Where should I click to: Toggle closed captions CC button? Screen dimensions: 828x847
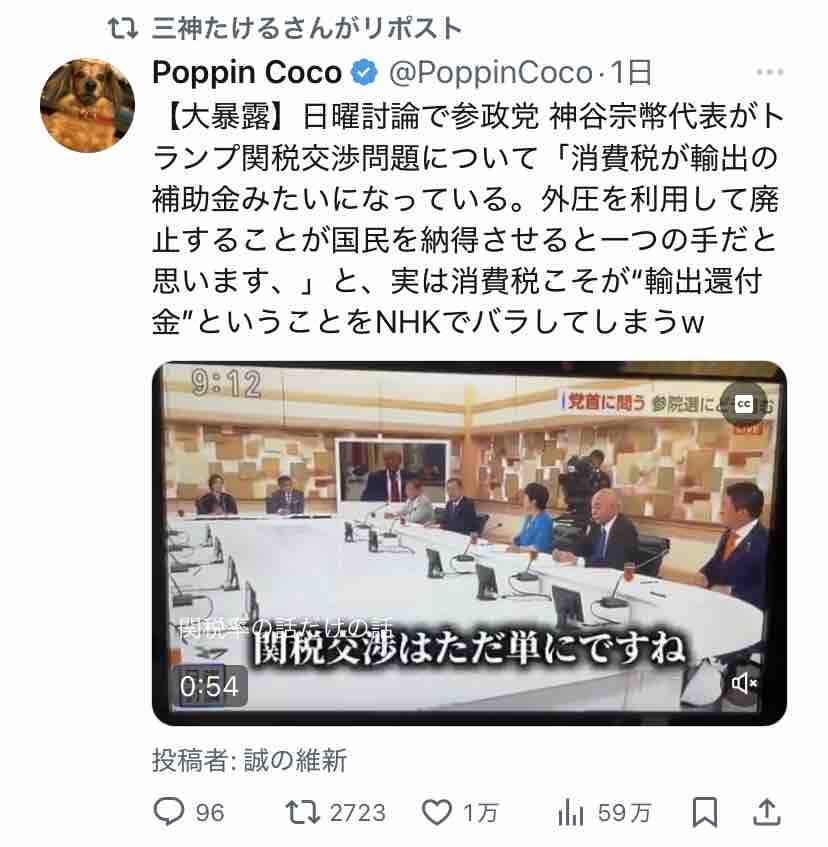coord(744,404)
